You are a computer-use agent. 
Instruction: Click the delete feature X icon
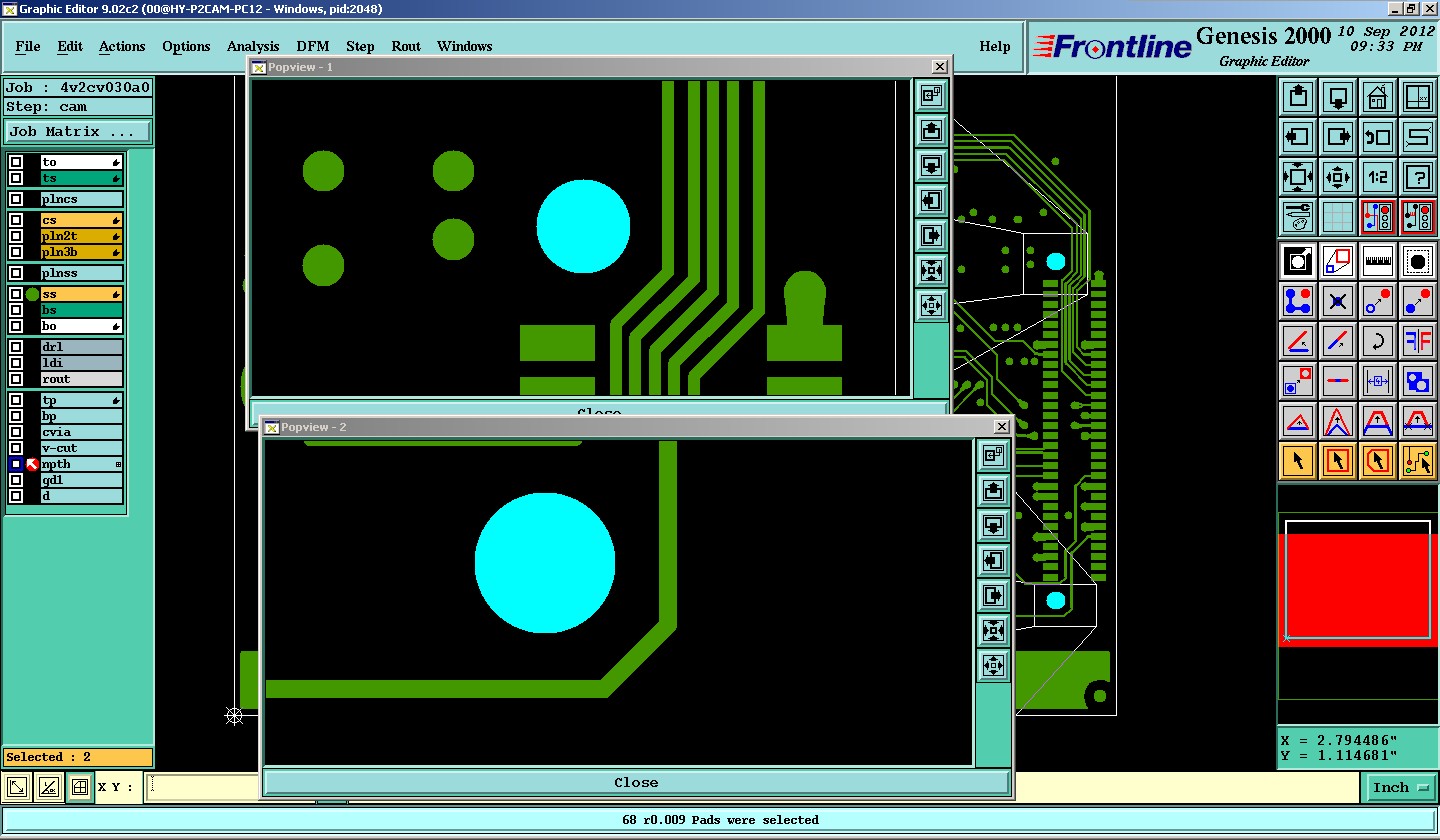pyautogui.click(x=1338, y=301)
